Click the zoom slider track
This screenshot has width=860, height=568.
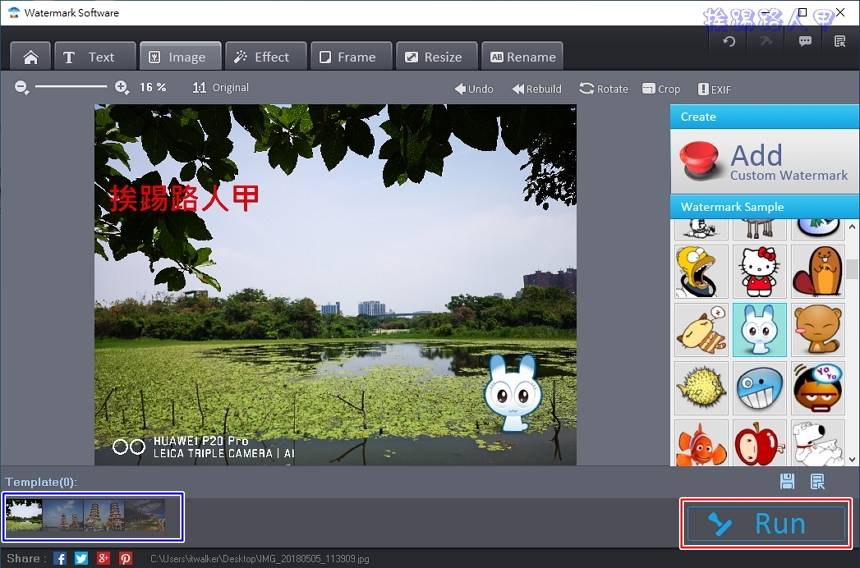(x=72, y=88)
